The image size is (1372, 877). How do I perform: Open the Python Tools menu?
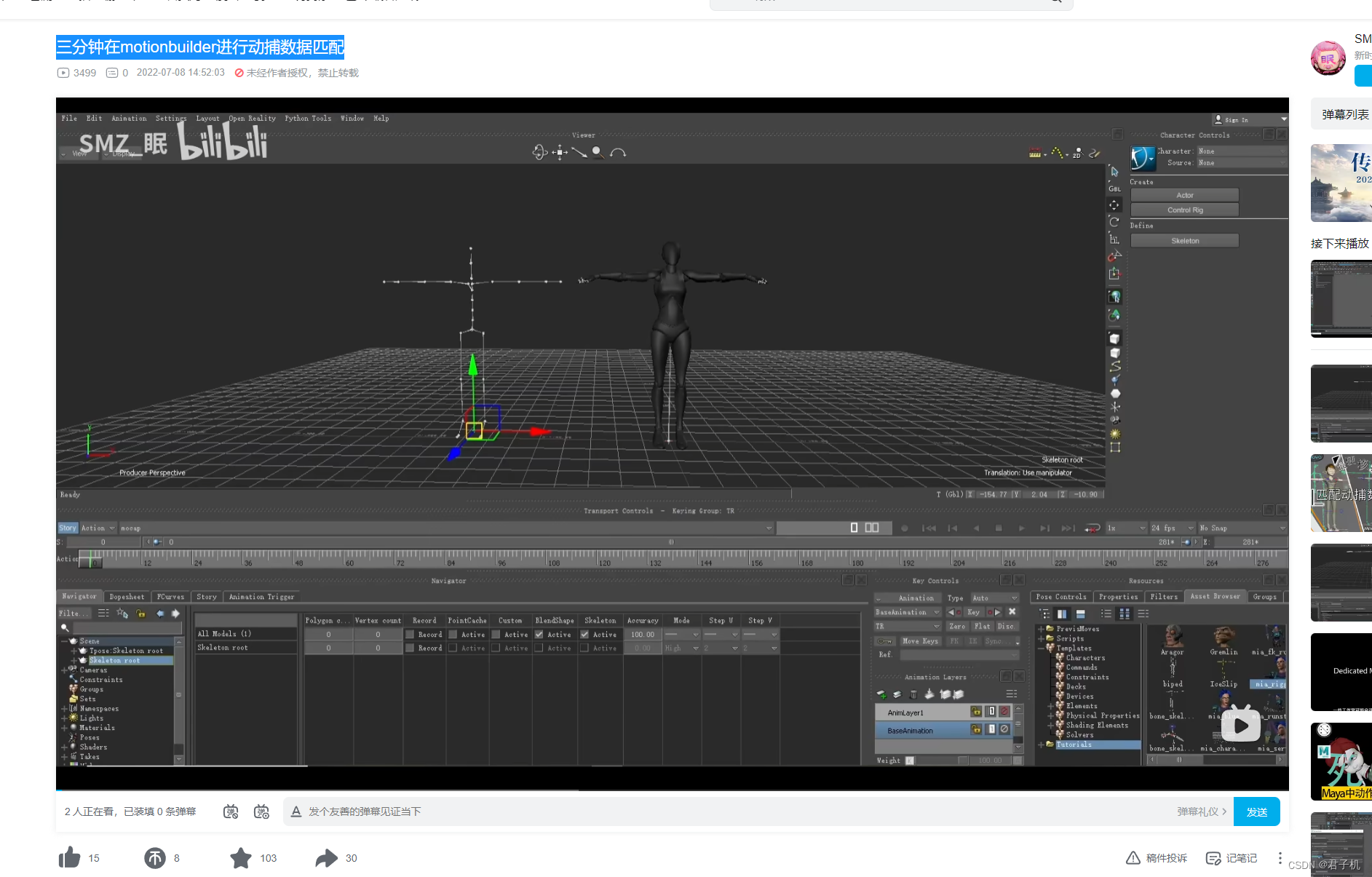pos(308,119)
